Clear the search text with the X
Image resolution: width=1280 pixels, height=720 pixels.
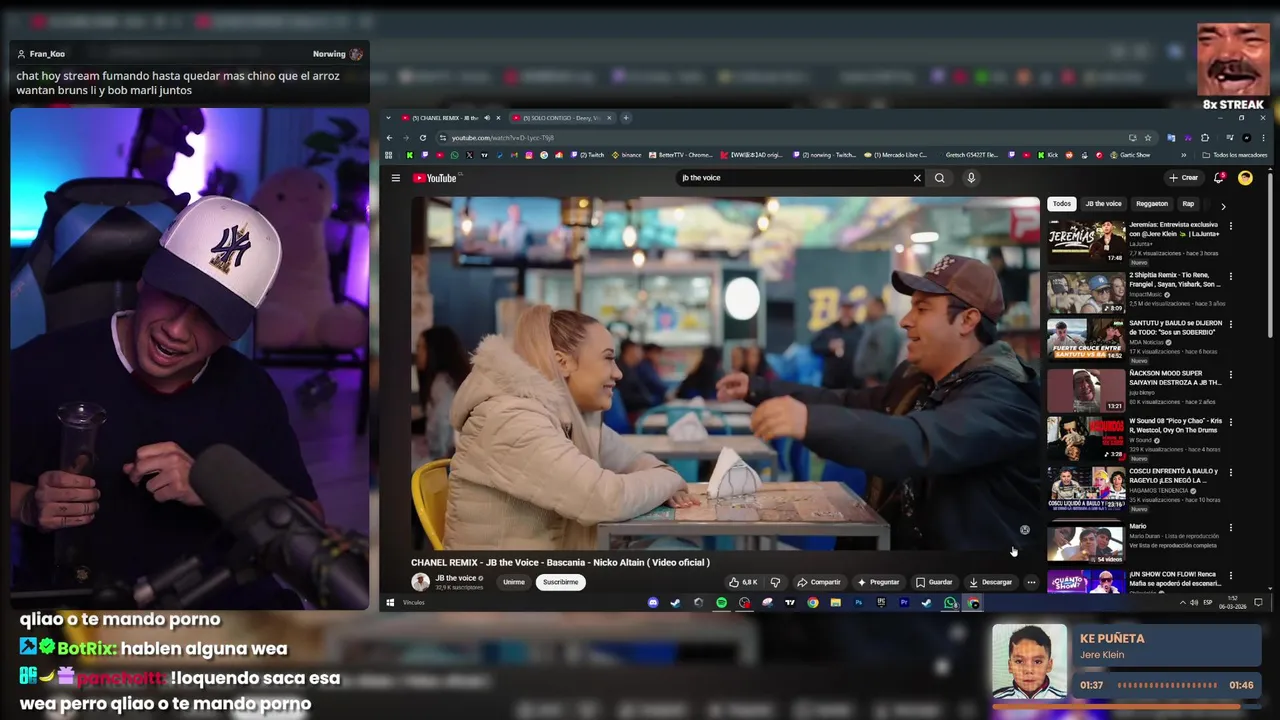[x=917, y=178]
